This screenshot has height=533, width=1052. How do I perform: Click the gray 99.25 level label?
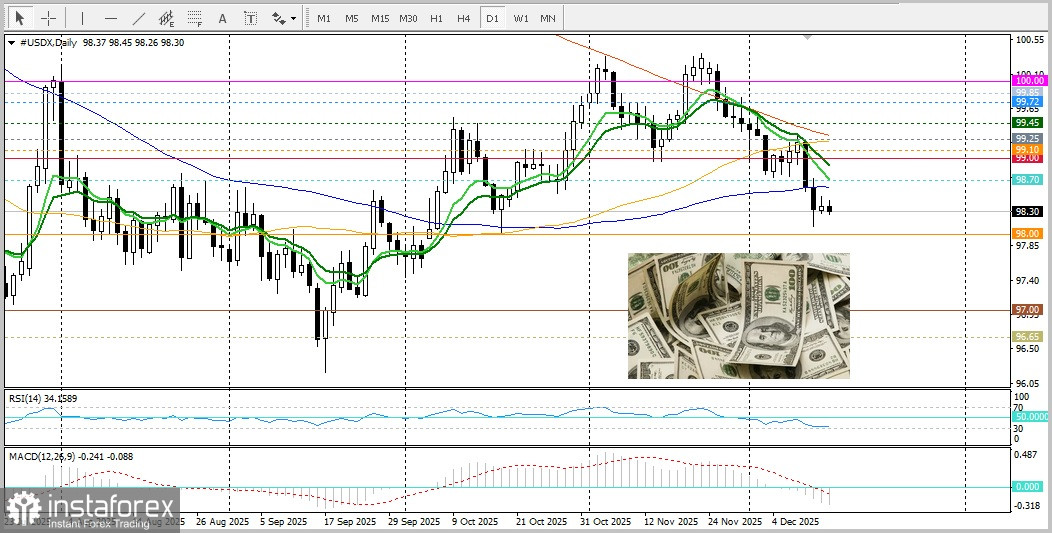click(1027, 138)
